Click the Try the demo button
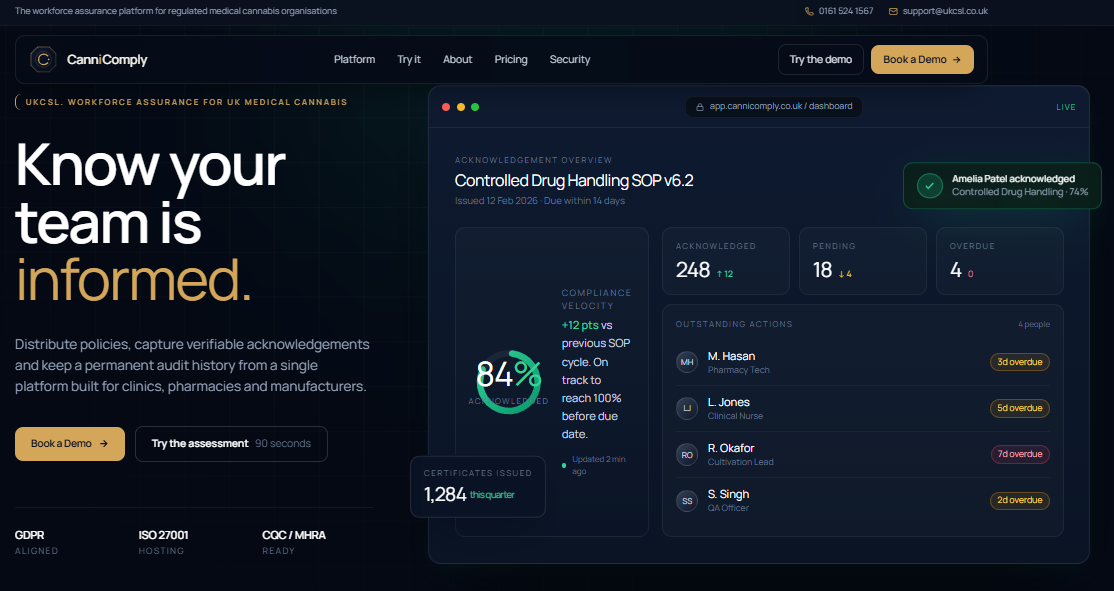The width and height of the screenshot is (1114, 591). pos(821,60)
